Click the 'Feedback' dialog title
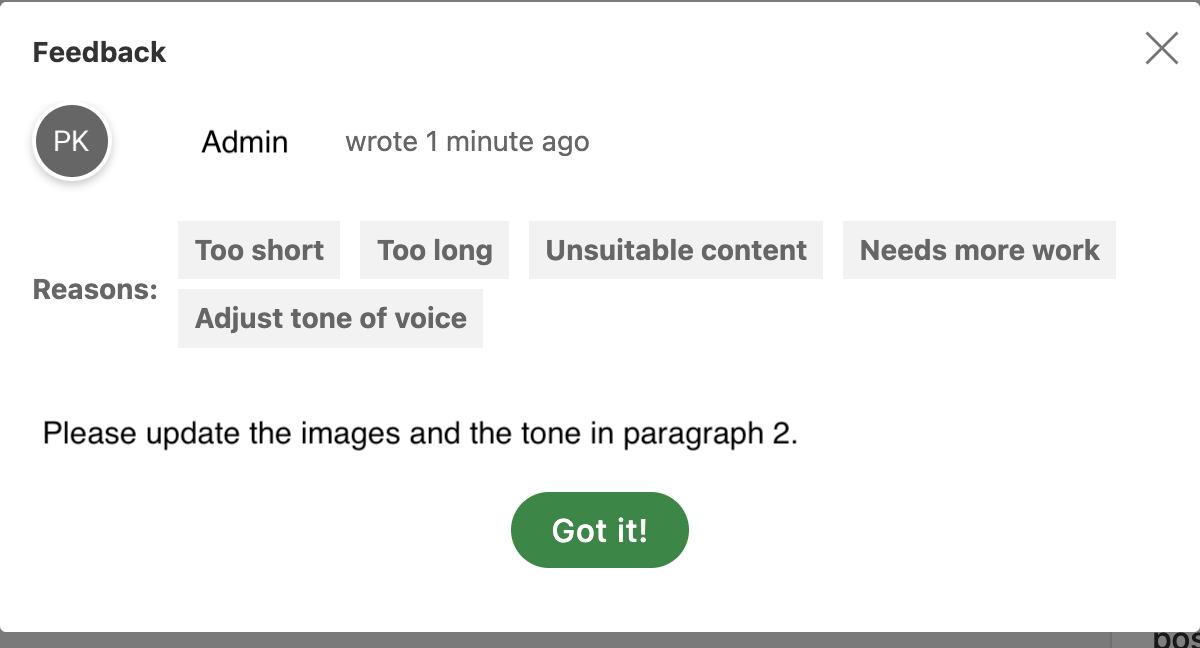Viewport: 1200px width, 648px height. tap(99, 51)
